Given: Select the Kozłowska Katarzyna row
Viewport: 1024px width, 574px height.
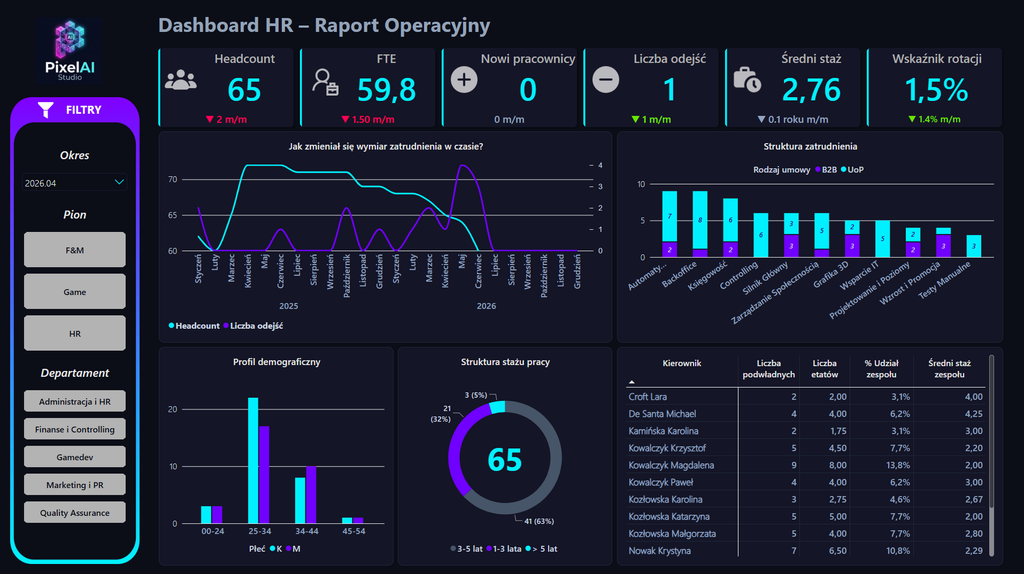Looking at the screenshot, I should 805,517.
